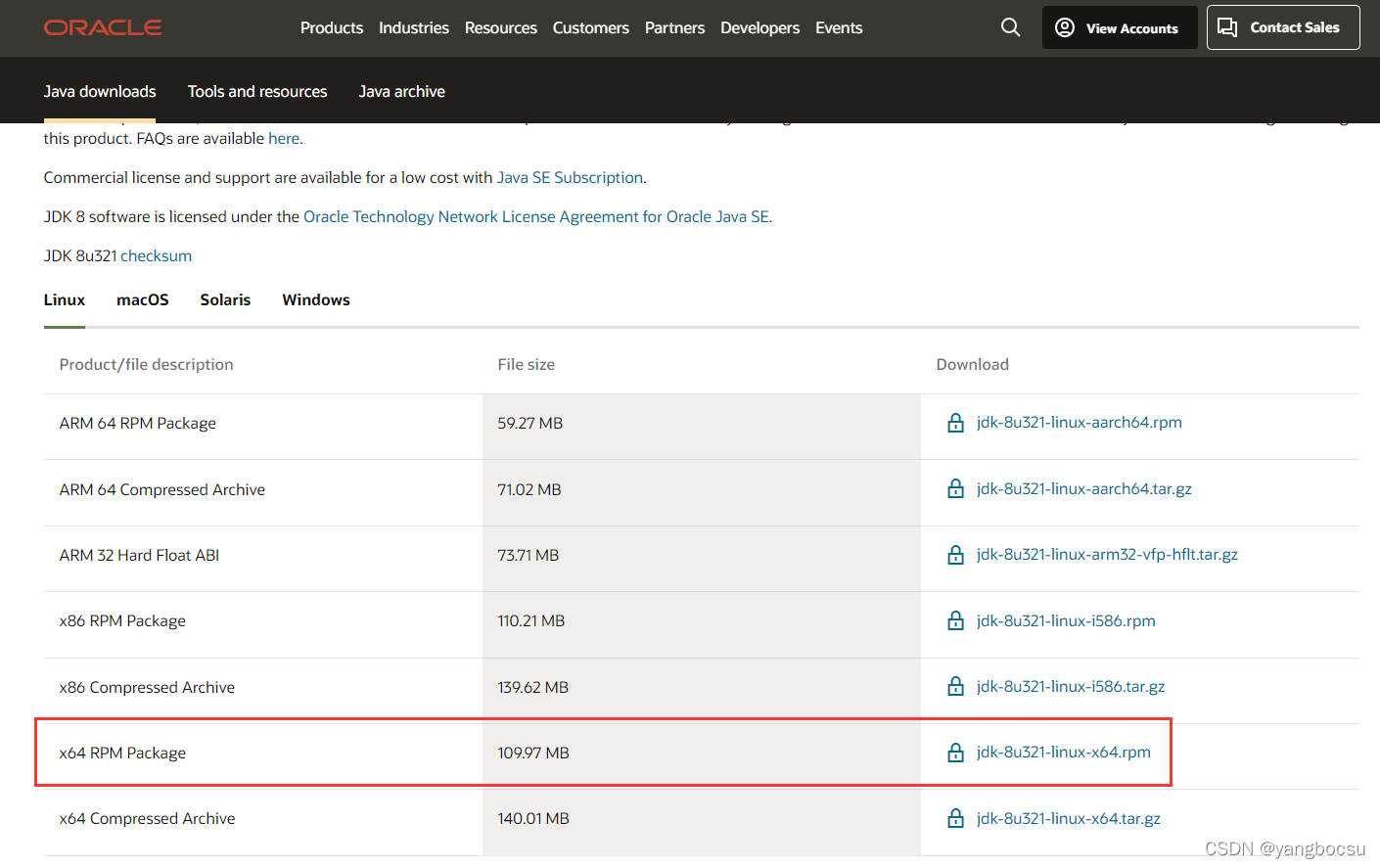
Task: Open the search magnifier icon
Action: 1011,27
